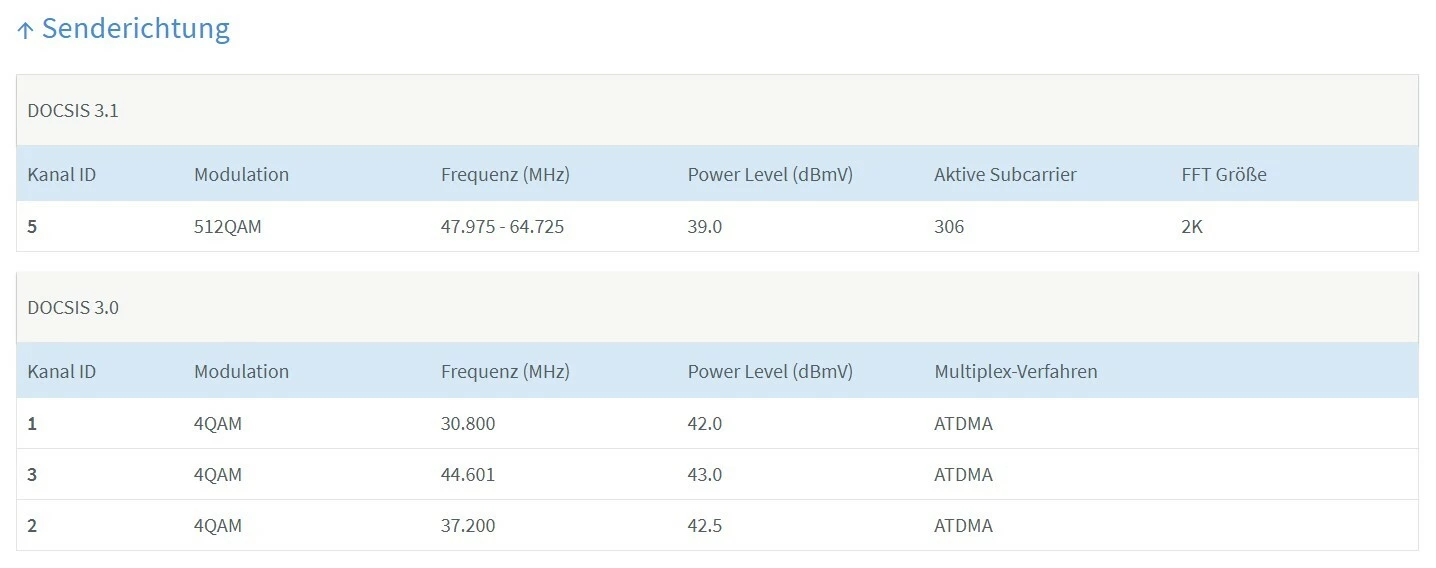Click the Aktive Subcarrier column header
This screenshot has height=568, width=1436.
click(x=1005, y=174)
